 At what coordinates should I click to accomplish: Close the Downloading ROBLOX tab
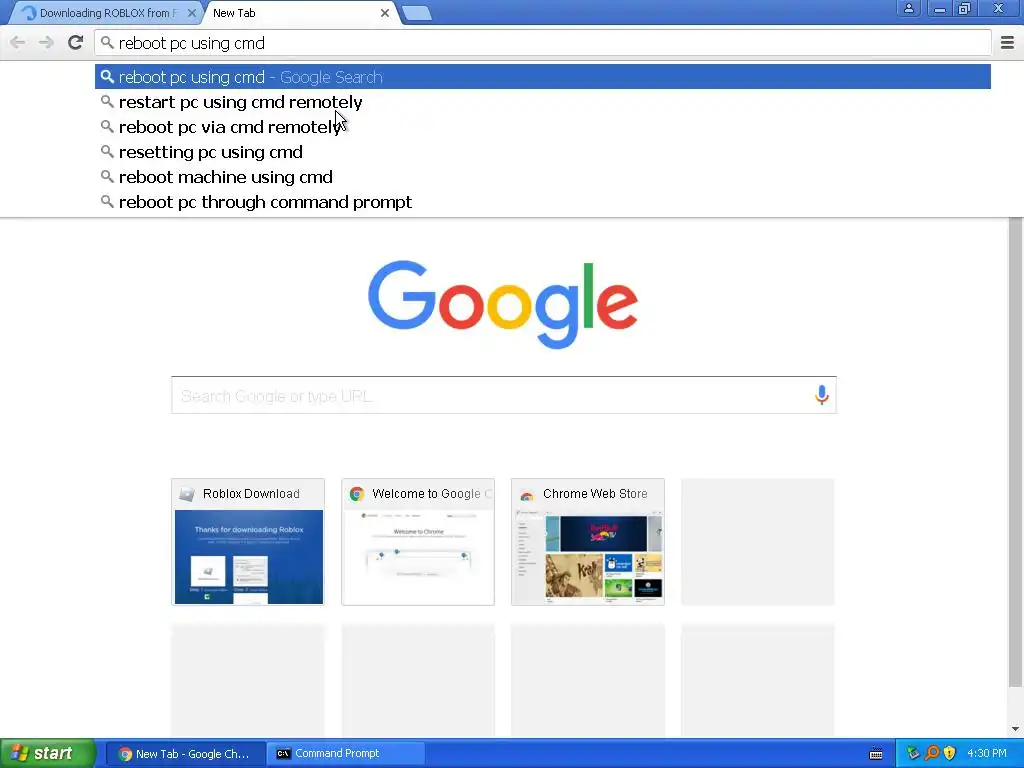pos(192,13)
